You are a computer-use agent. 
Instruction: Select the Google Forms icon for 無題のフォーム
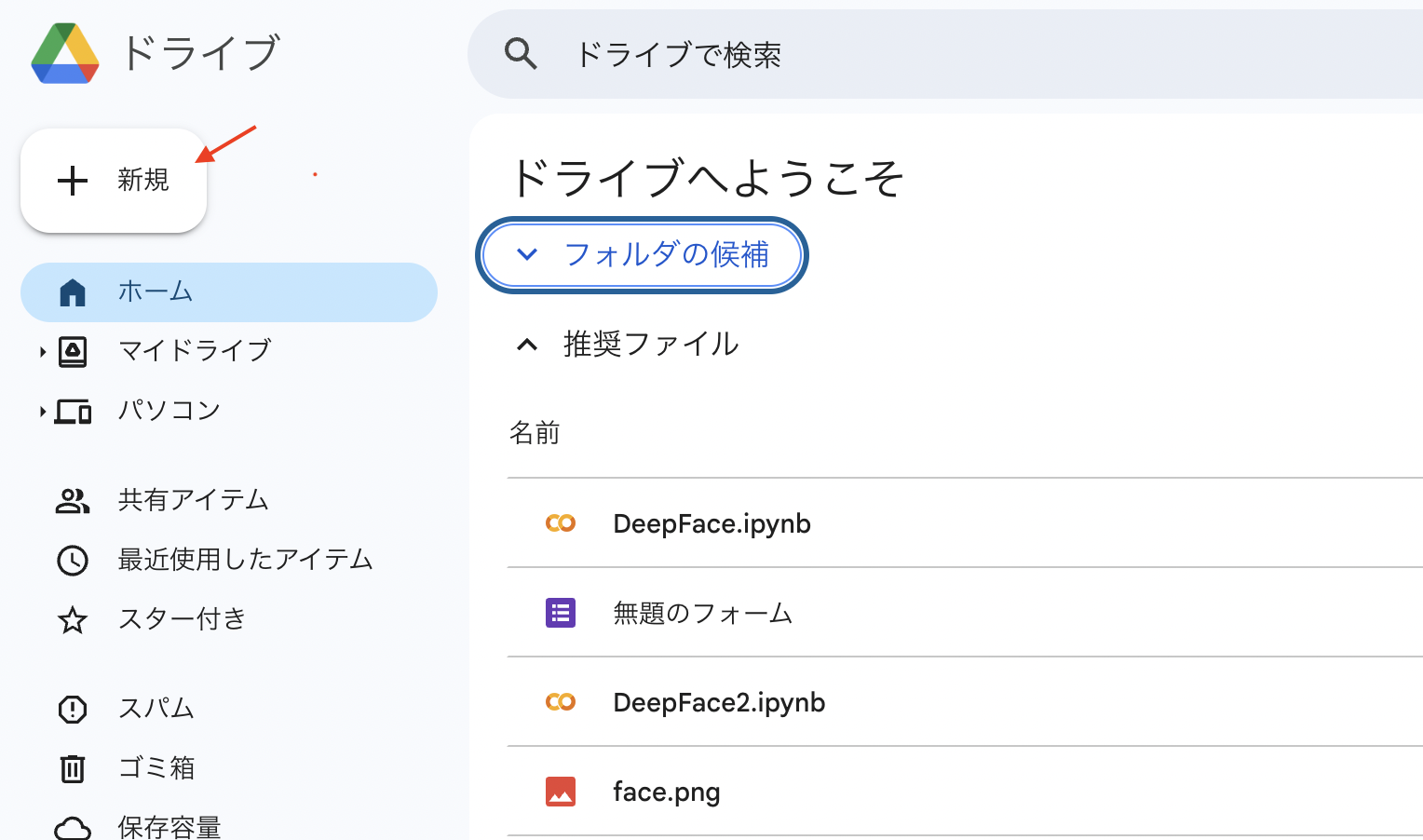click(561, 612)
